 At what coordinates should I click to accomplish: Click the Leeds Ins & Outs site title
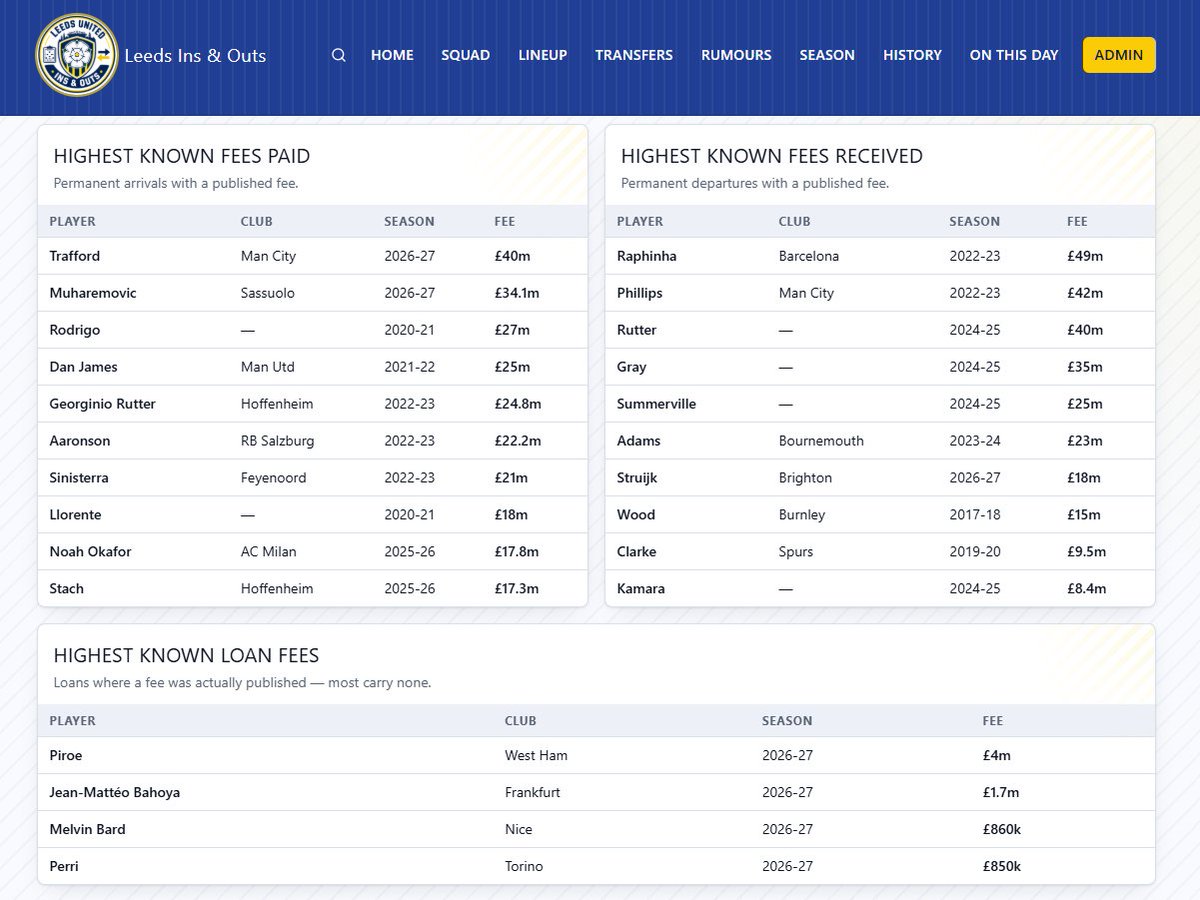coord(195,56)
